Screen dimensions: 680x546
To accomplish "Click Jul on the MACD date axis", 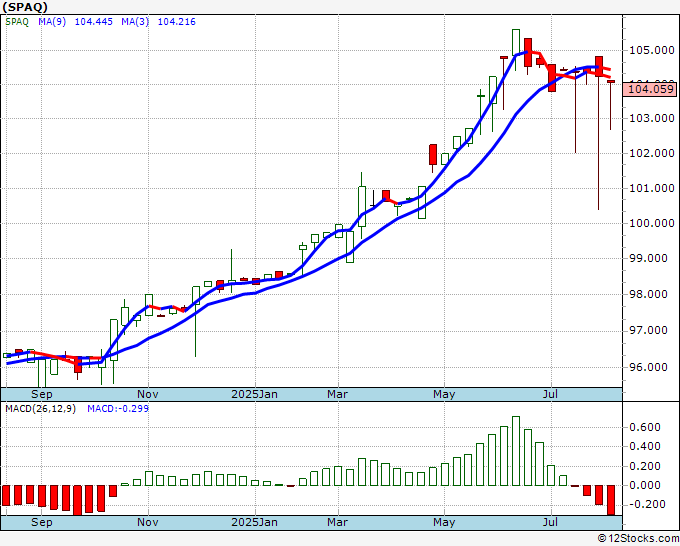I will tap(550, 522).
